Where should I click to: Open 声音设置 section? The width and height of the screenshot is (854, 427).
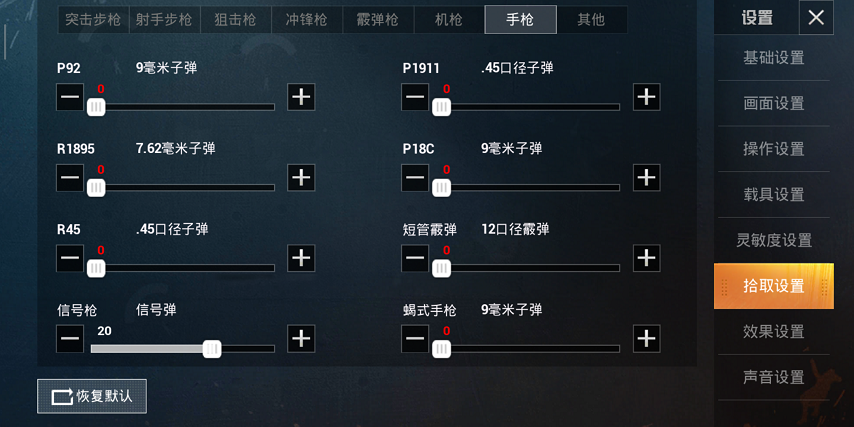(x=773, y=377)
